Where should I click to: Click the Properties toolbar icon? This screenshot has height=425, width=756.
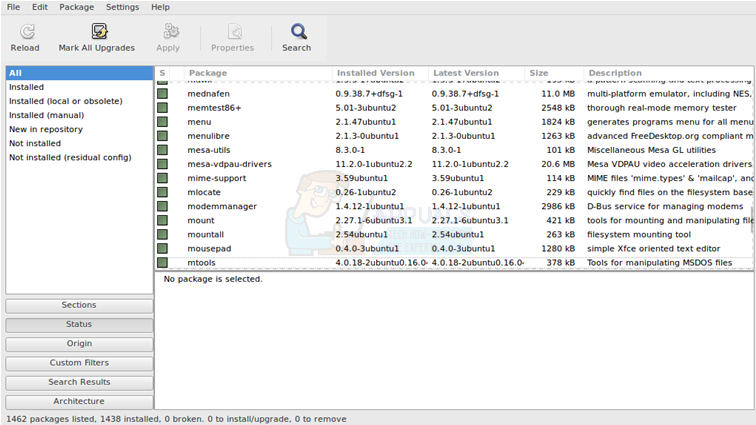(x=233, y=32)
